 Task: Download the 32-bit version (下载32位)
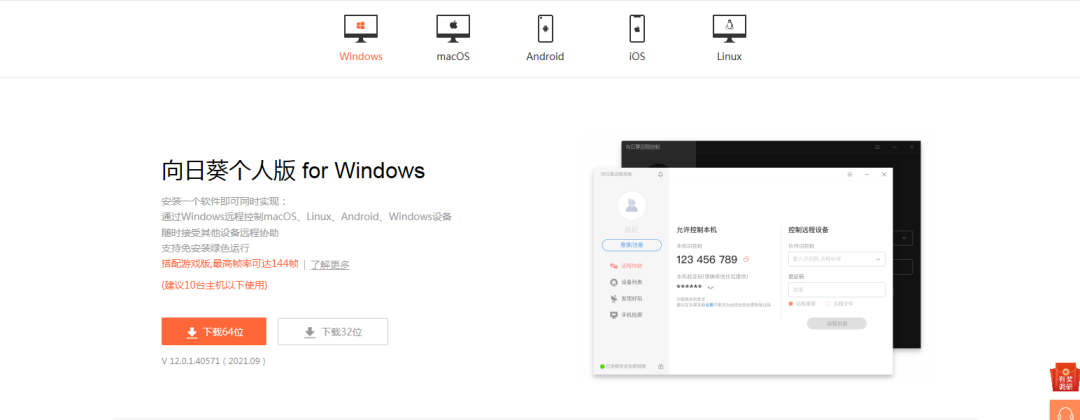coord(333,331)
